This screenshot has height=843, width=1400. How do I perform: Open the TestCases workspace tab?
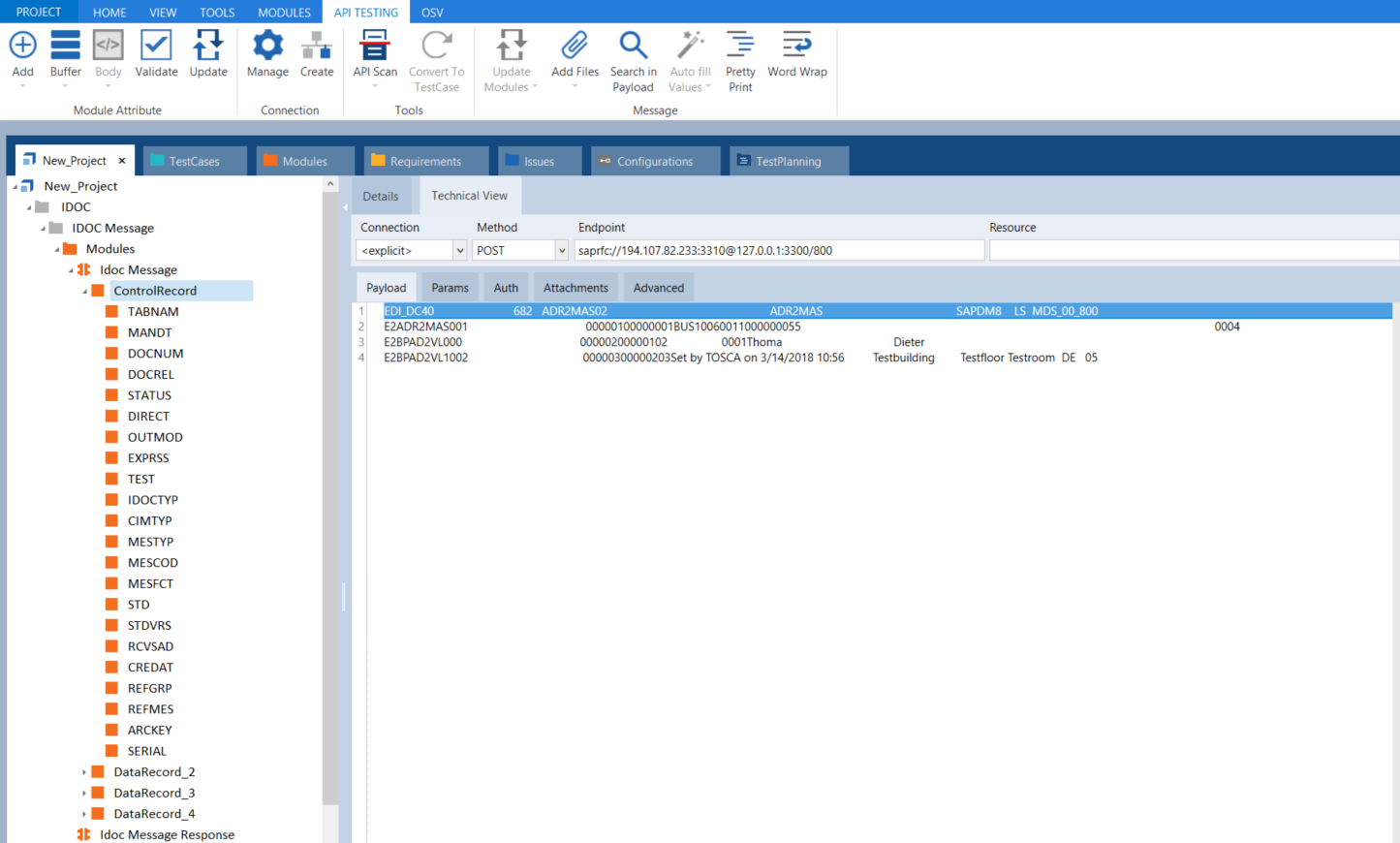pyautogui.click(x=194, y=162)
